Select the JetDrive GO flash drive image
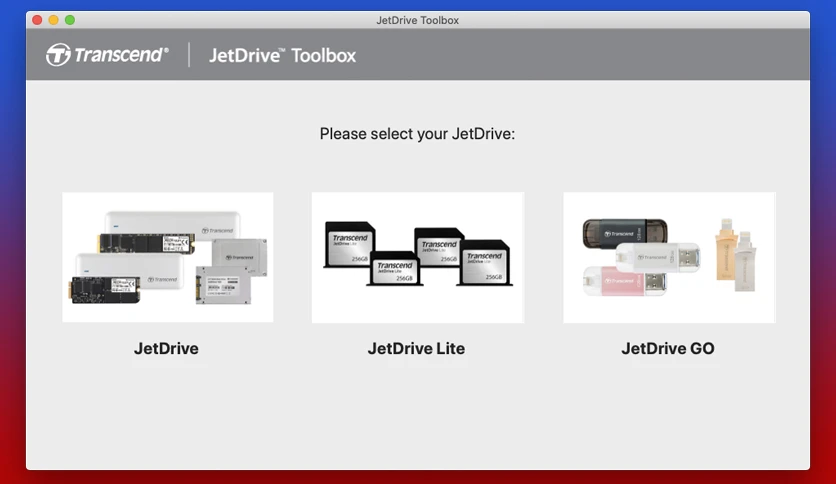 click(x=669, y=257)
